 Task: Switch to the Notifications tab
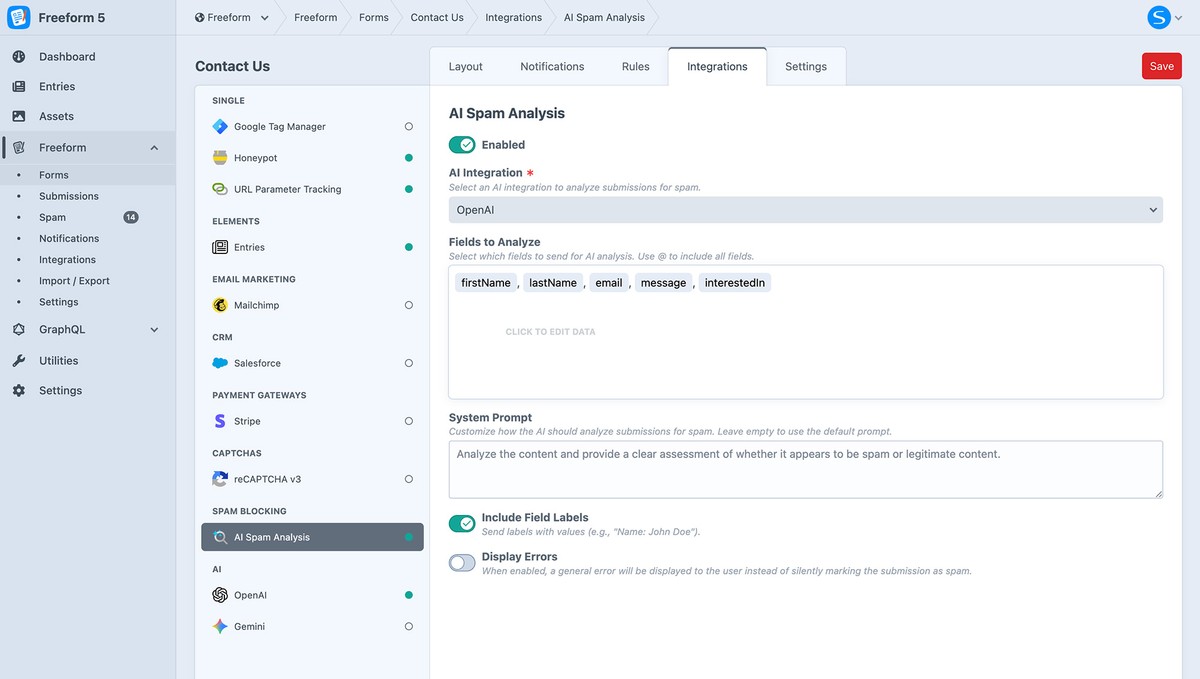pos(552,67)
